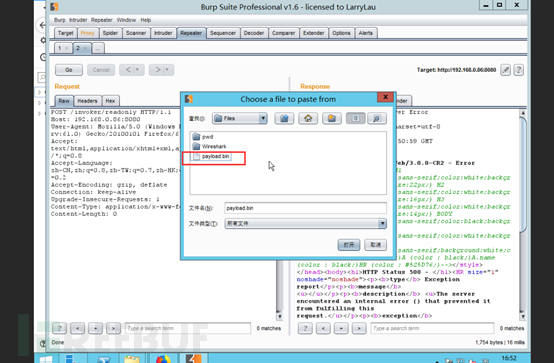Go to home folder icon

[308, 118]
